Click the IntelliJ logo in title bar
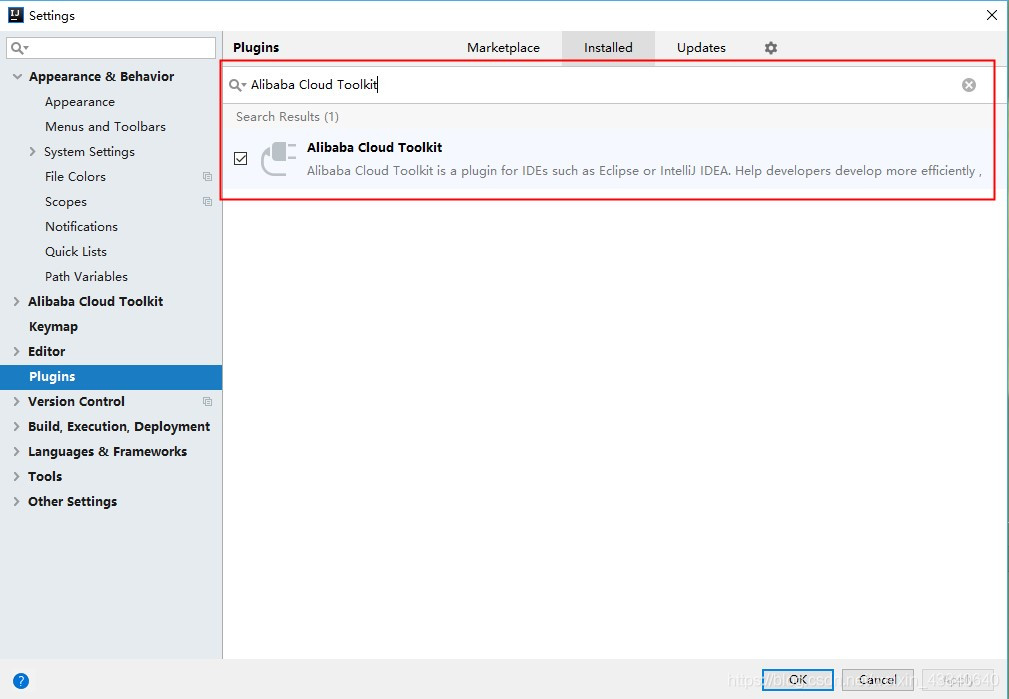 15,15
